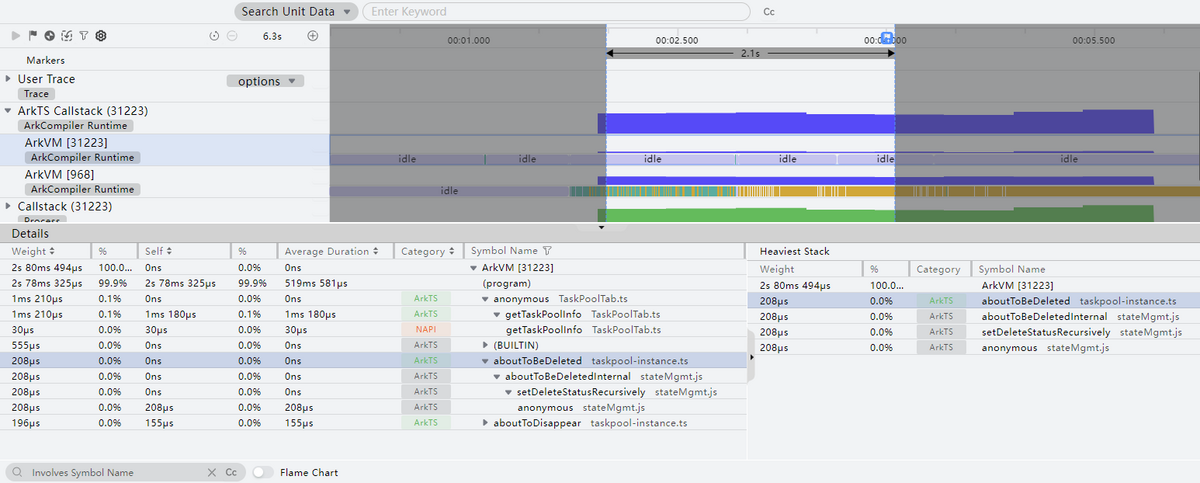Open the options dropdown for User Trace

(265, 81)
